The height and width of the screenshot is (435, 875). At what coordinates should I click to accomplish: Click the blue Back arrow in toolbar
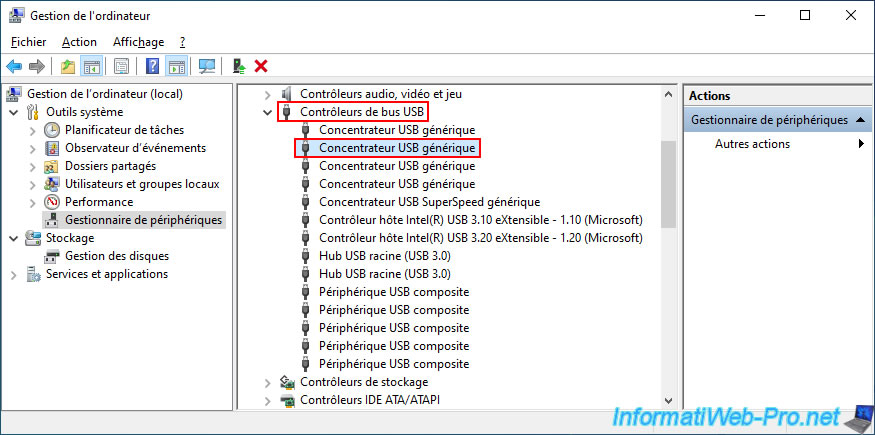[x=14, y=66]
